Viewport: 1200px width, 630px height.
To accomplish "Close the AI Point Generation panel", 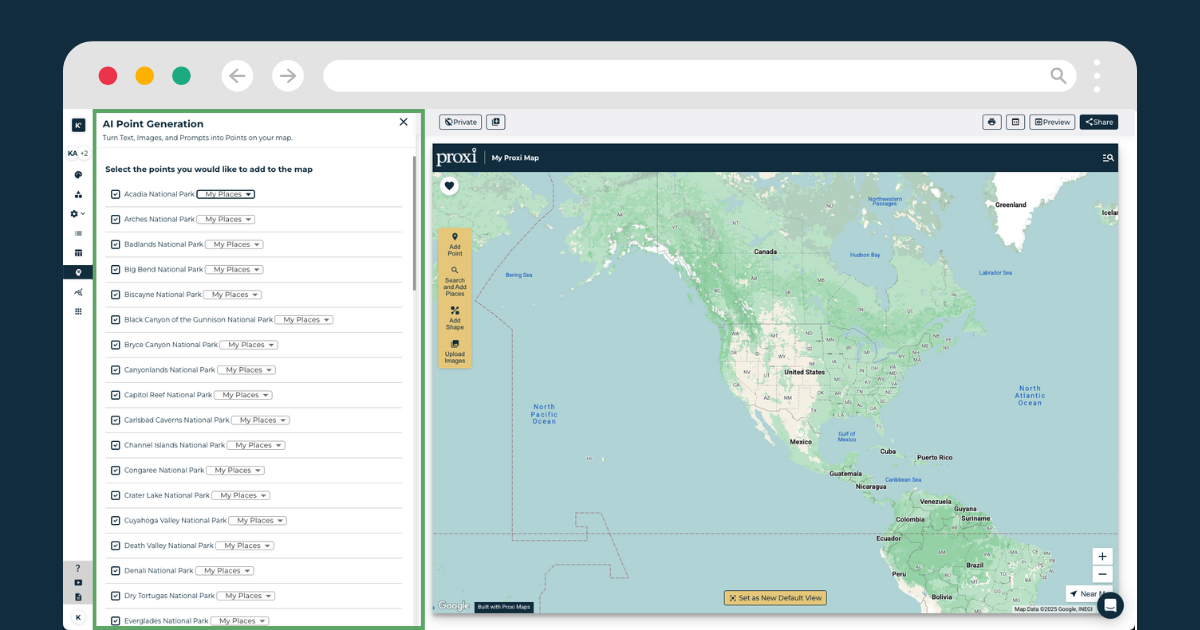I will coord(403,122).
